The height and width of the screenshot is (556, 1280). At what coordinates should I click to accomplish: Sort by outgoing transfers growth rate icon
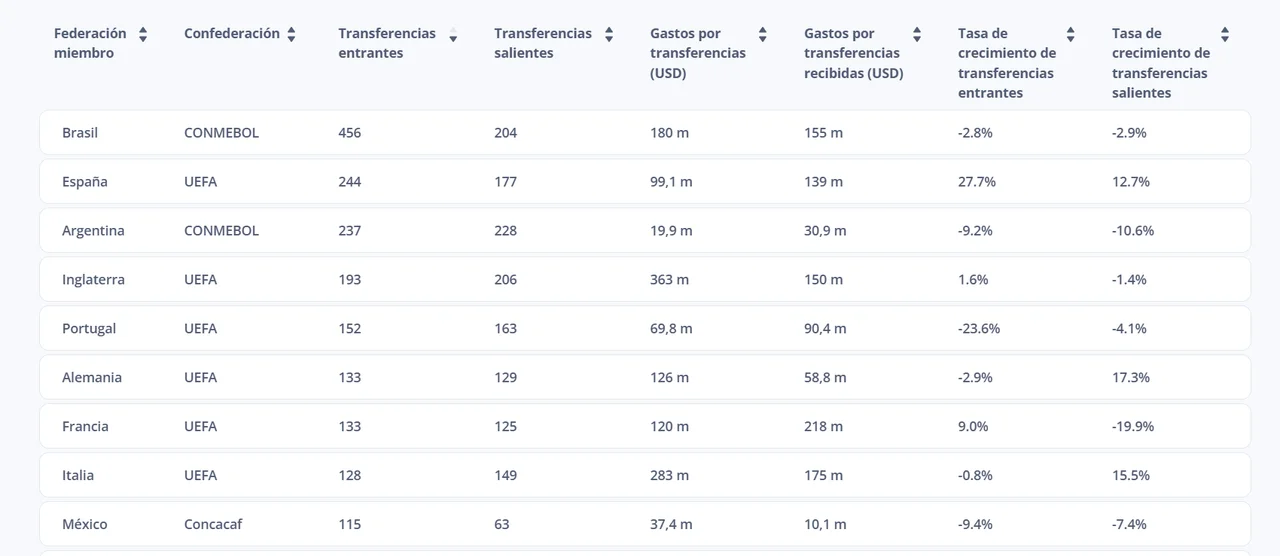(x=1225, y=34)
